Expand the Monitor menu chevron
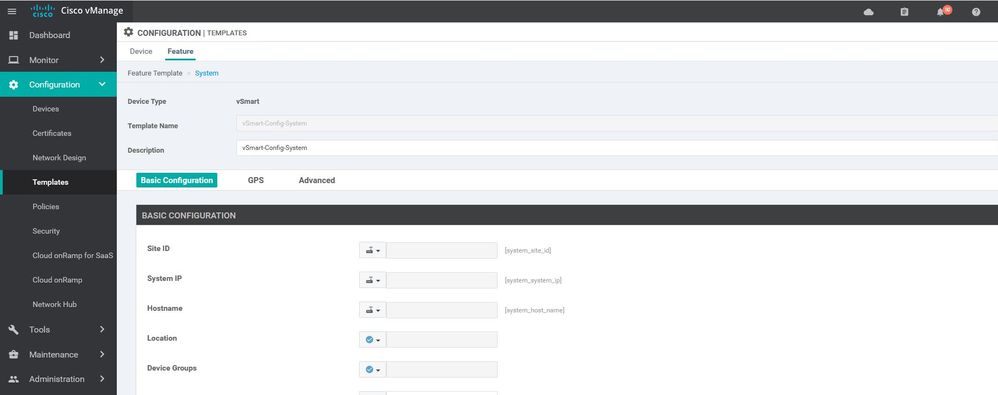 [102, 60]
